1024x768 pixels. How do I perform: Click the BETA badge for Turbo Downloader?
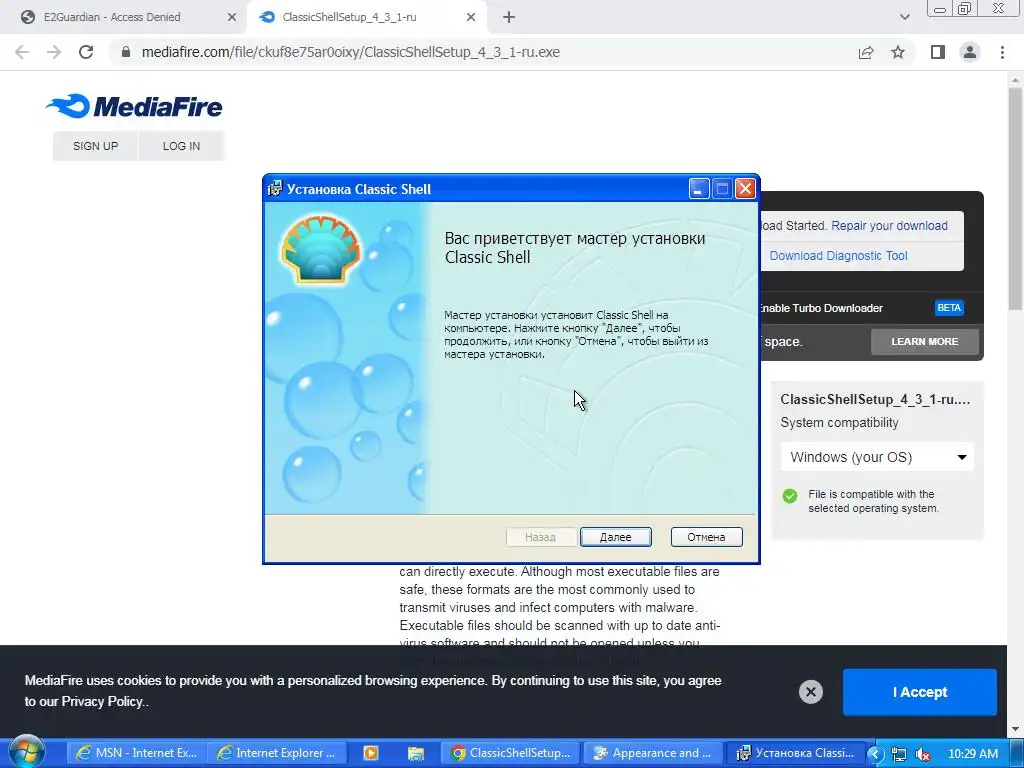(x=949, y=308)
